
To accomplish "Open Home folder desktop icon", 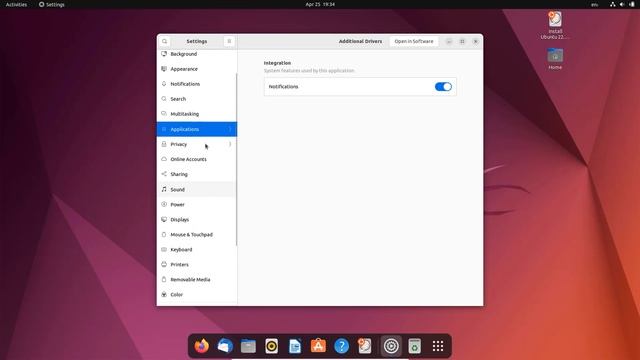I will [x=555, y=59].
